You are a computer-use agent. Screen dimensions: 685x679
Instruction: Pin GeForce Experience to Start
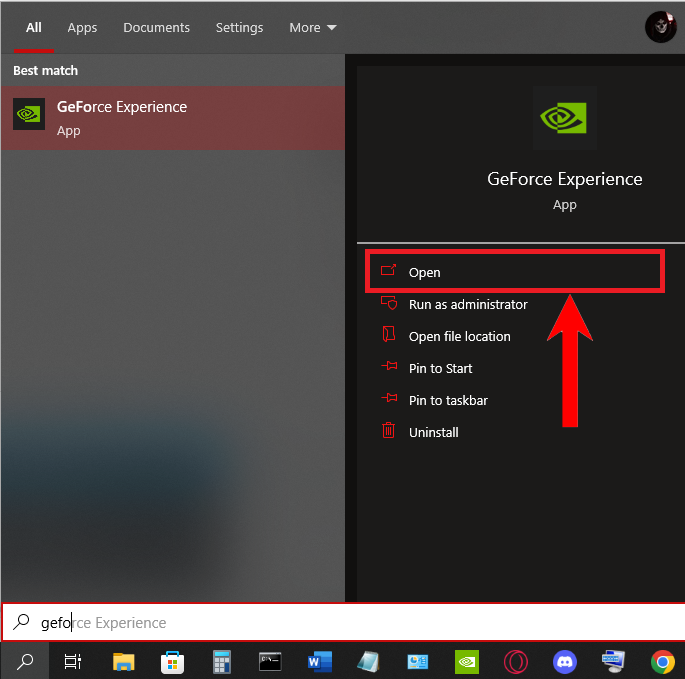point(440,368)
